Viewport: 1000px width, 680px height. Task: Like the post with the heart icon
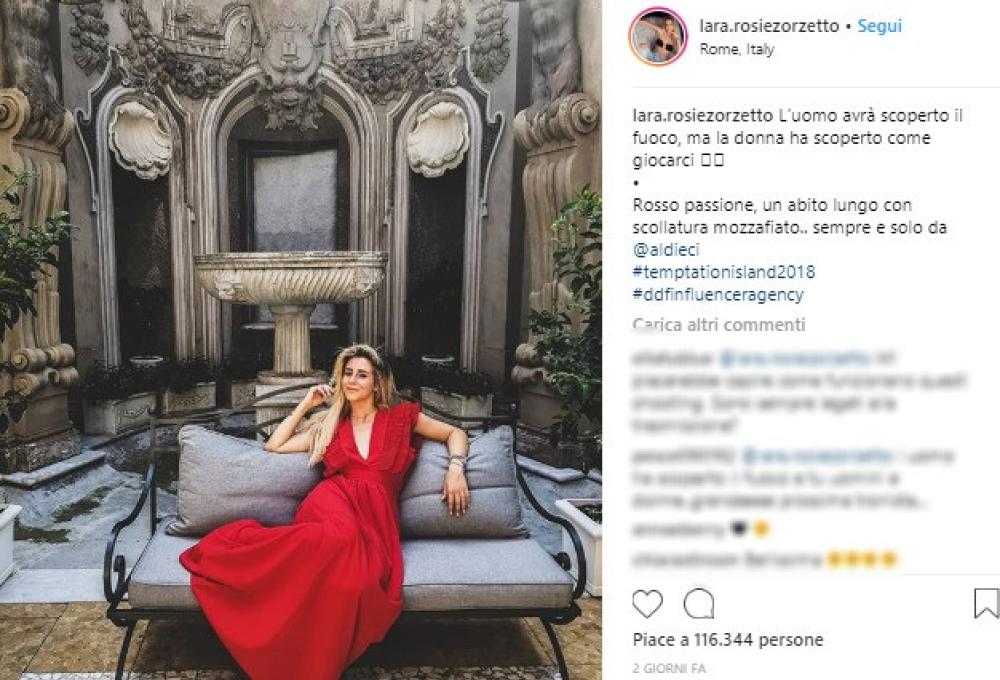[x=647, y=603]
